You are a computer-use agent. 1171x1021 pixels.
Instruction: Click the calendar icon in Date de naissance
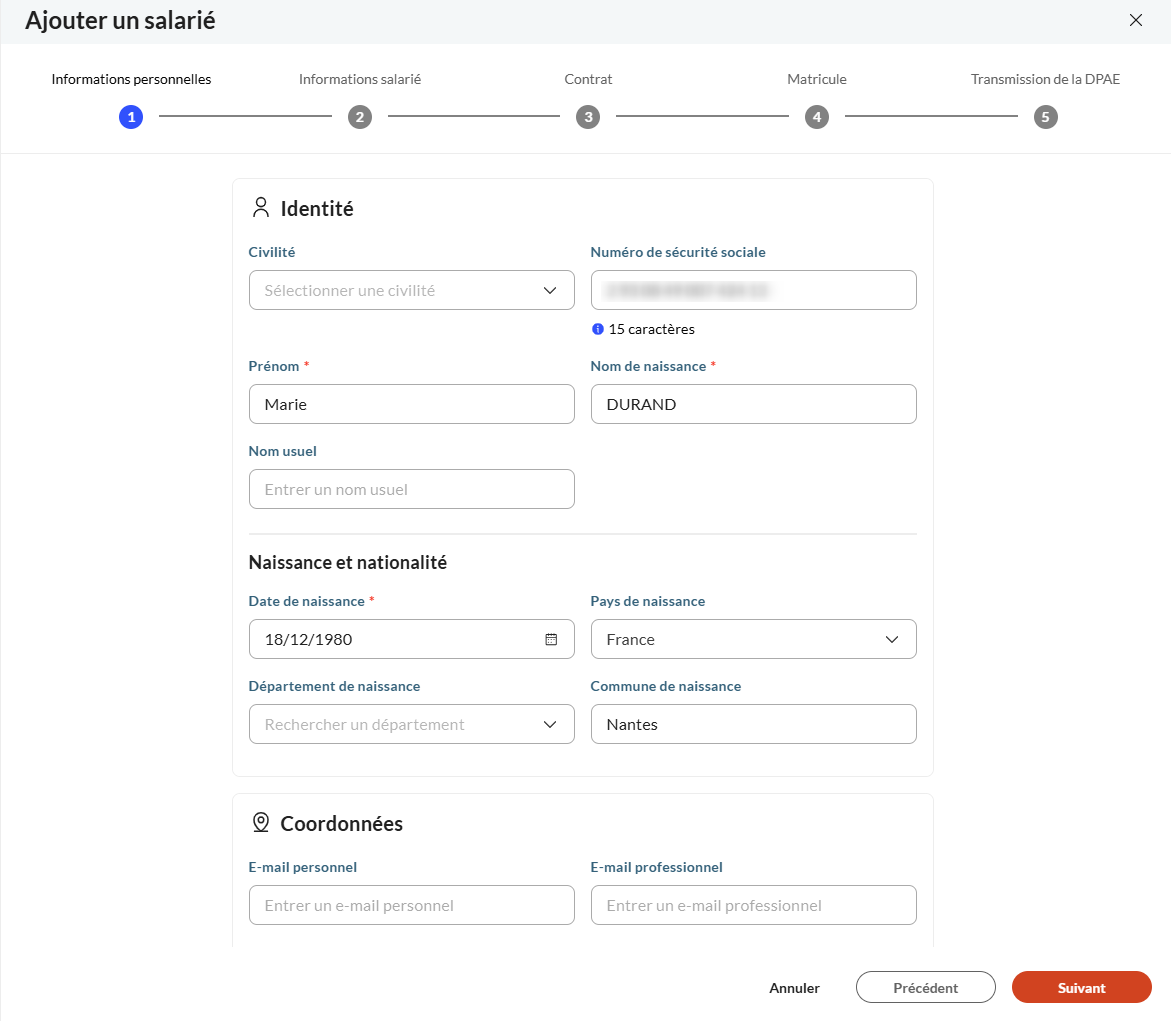coord(550,640)
